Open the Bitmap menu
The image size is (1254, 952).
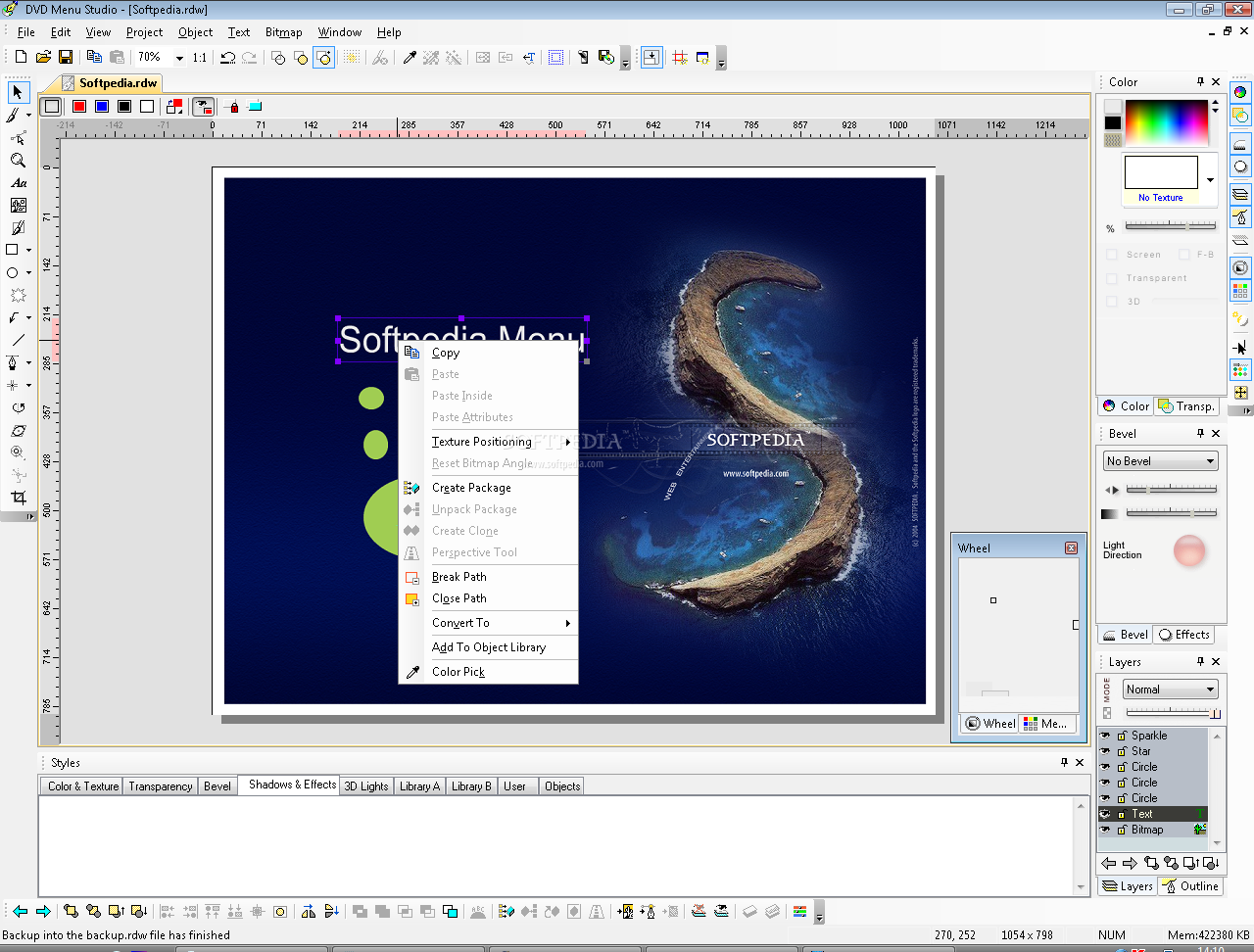[x=283, y=32]
